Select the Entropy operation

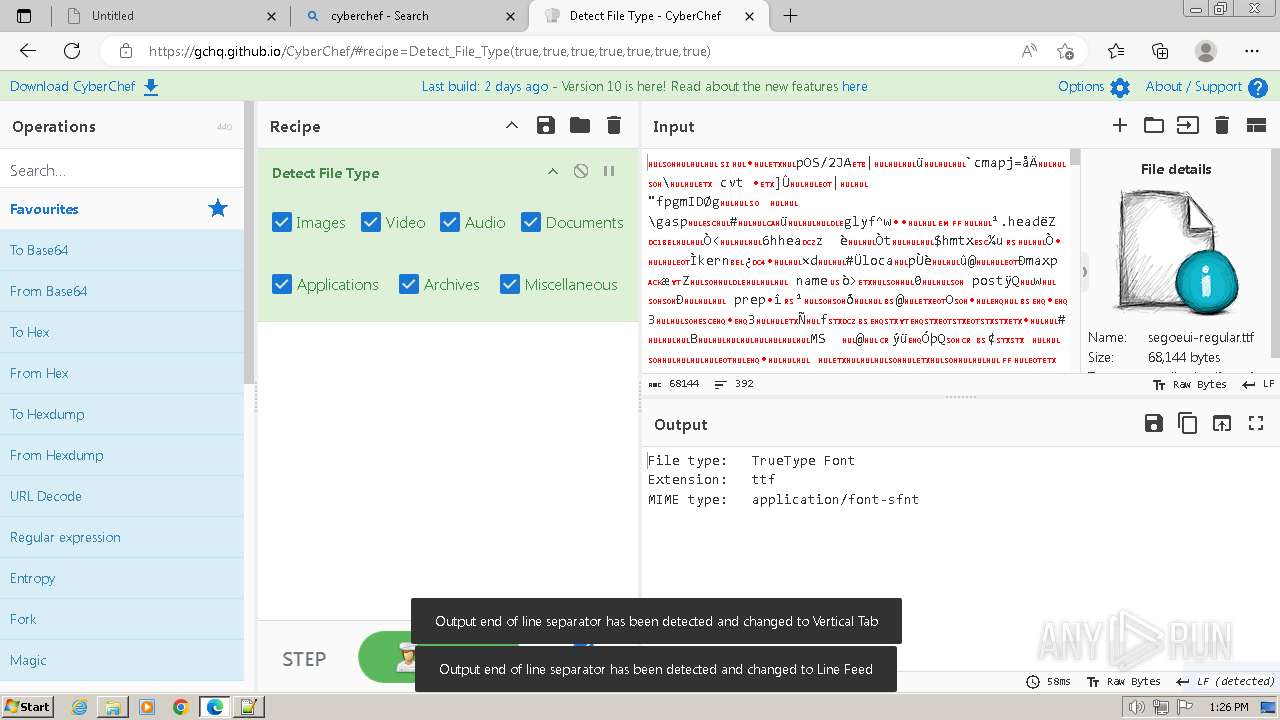click(x=122, y=578)
